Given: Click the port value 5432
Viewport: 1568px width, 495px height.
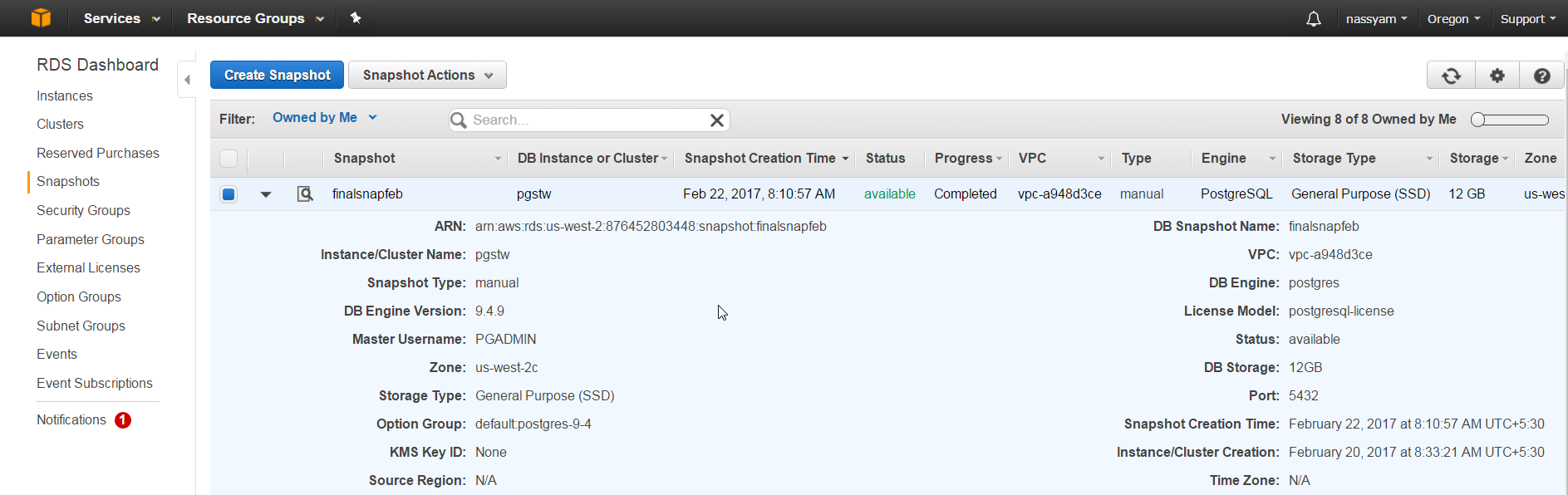Looking at the screenshot, I should (x=1304, y=396).
